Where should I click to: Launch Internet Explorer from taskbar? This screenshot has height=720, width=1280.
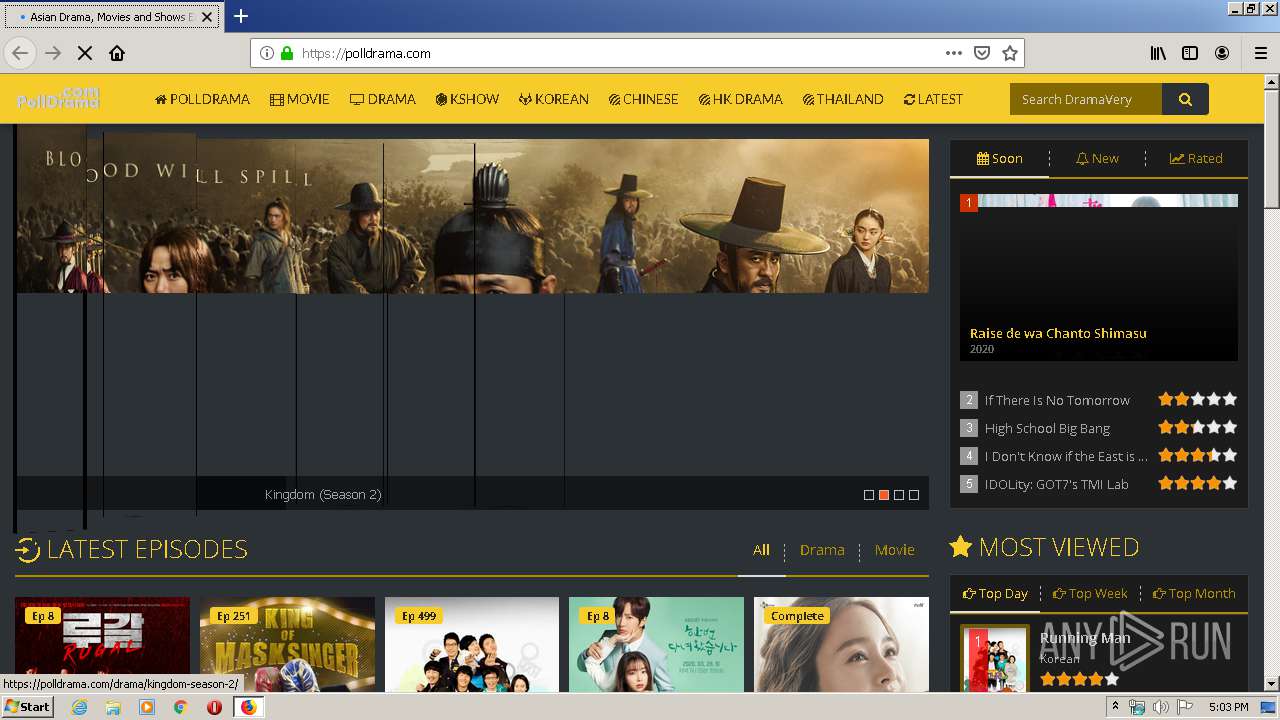pos(79,707)
